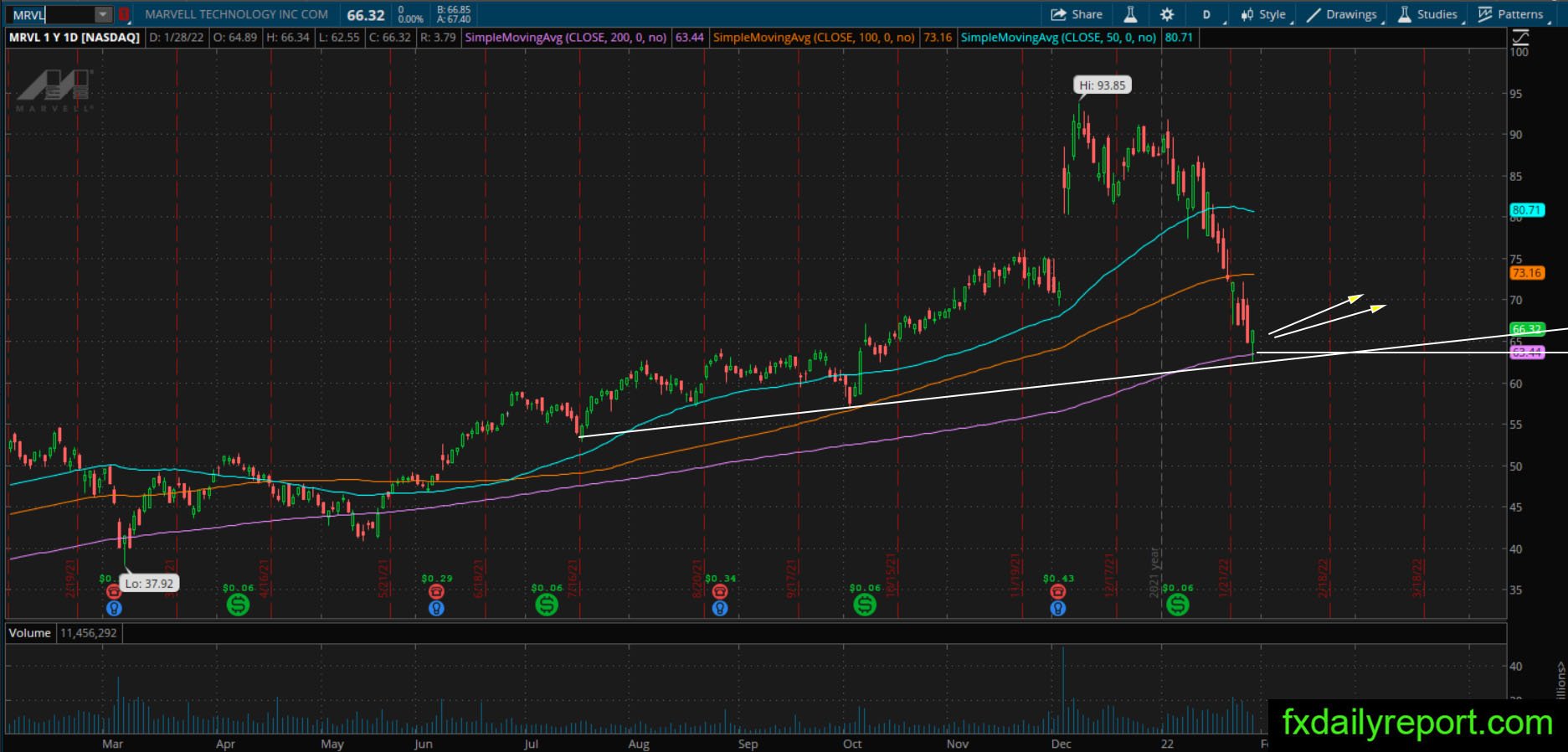Click the H: 66.34 high value
Viewport: 1568px width, 752px height.
tap(287, 38)
